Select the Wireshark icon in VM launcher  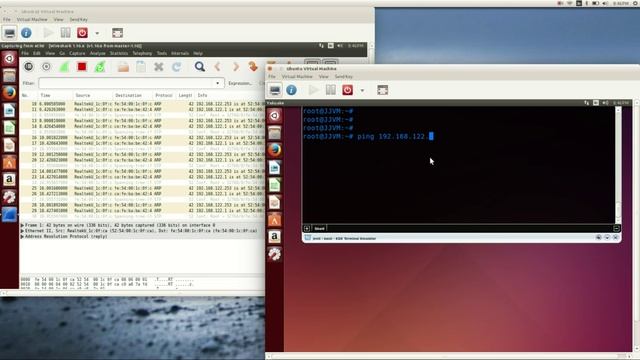[x=9, y=214]
